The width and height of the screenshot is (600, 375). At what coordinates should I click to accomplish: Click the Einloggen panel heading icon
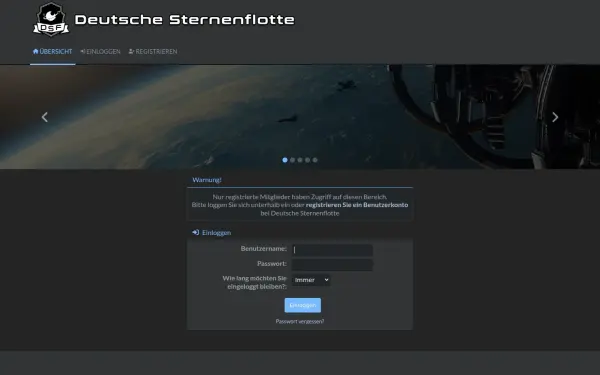[196, 232]
